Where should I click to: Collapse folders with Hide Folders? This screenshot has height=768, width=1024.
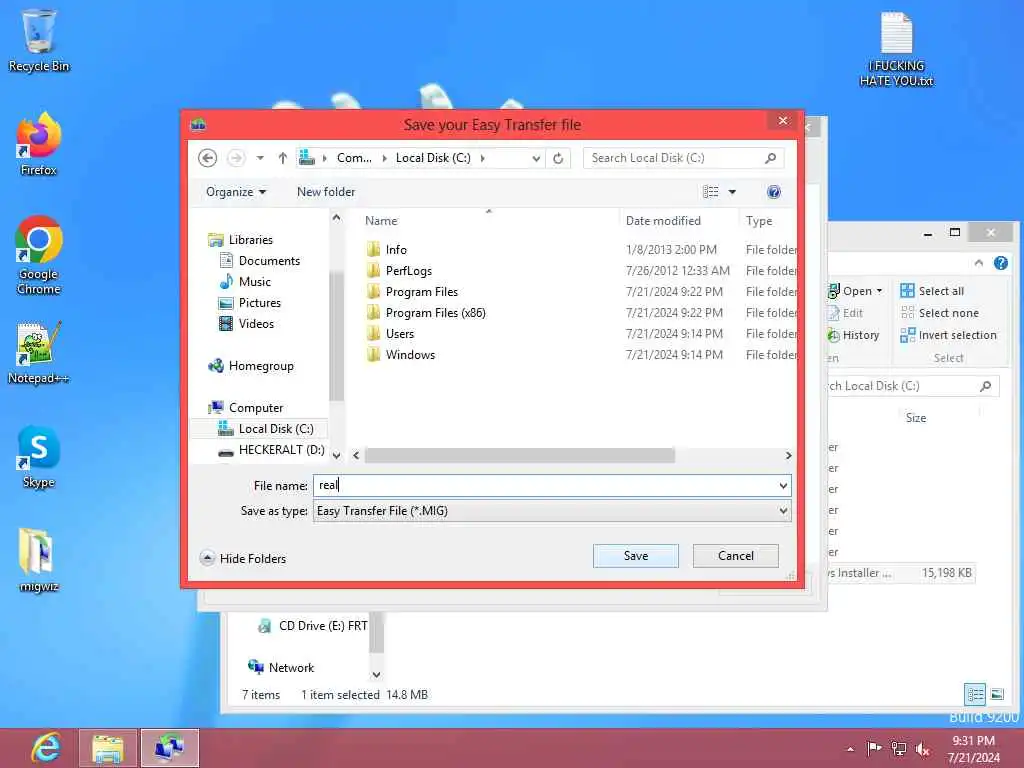pyautogui.click(x=243, y=558)
